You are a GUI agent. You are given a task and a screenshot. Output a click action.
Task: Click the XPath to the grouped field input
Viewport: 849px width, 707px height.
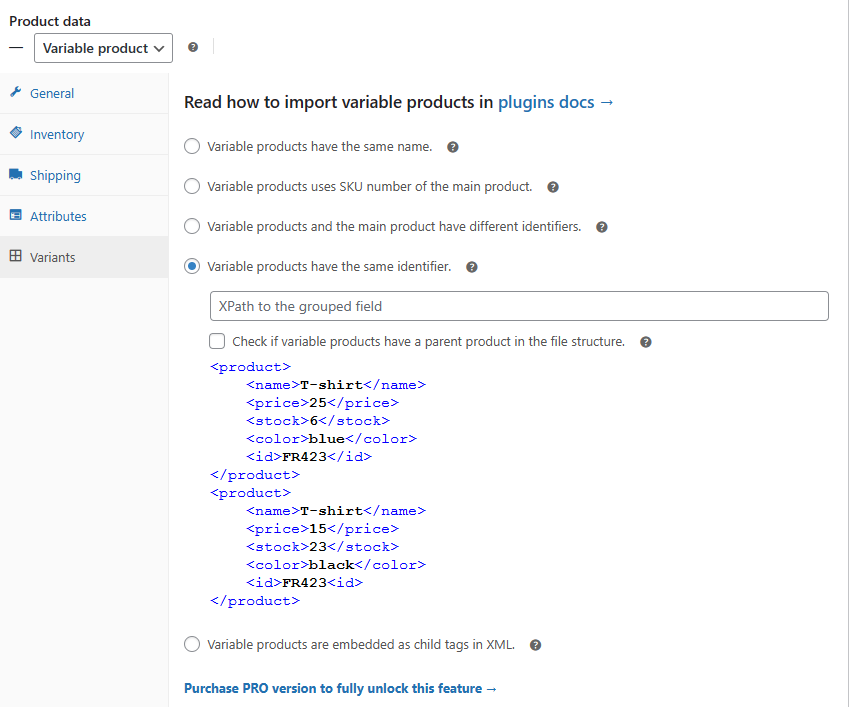coord(519,306)
